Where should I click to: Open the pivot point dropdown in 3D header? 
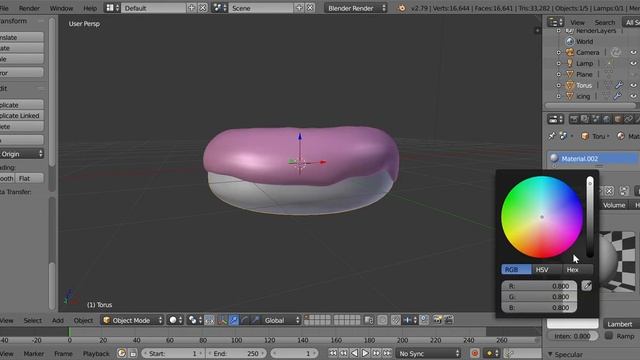click(x=194, y=320)
